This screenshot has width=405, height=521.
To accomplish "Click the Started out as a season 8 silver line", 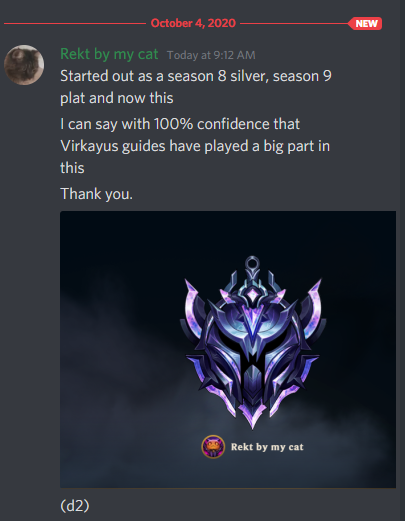I will [x=196, y=76].
